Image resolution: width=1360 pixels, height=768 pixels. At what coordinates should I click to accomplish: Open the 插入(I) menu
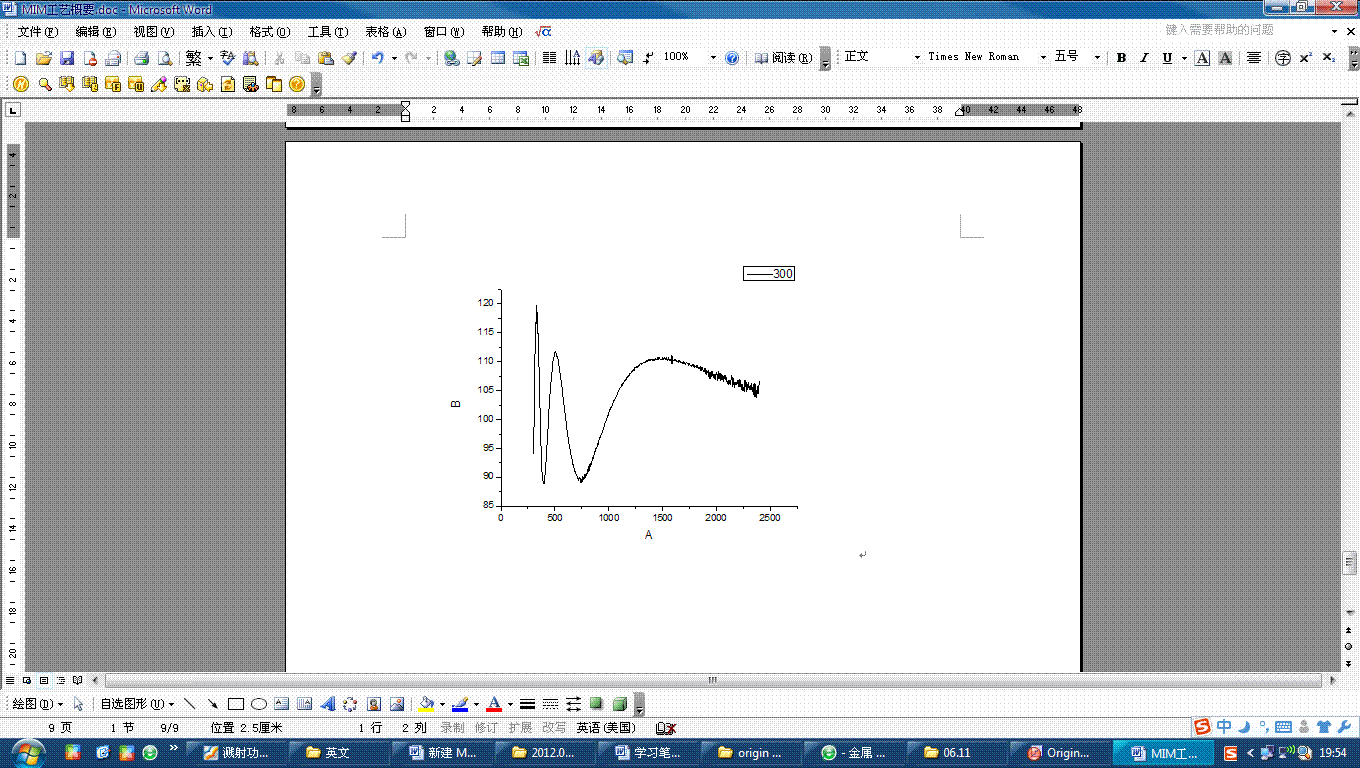pos(211,32)
